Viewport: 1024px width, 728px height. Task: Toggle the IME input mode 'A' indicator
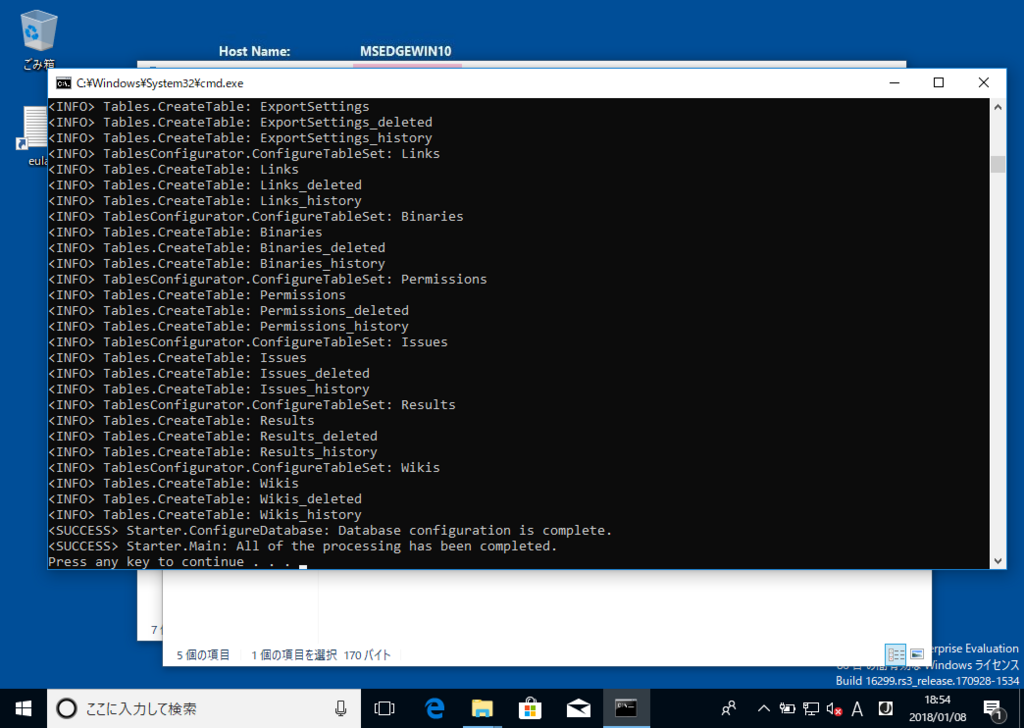[857, 708]
